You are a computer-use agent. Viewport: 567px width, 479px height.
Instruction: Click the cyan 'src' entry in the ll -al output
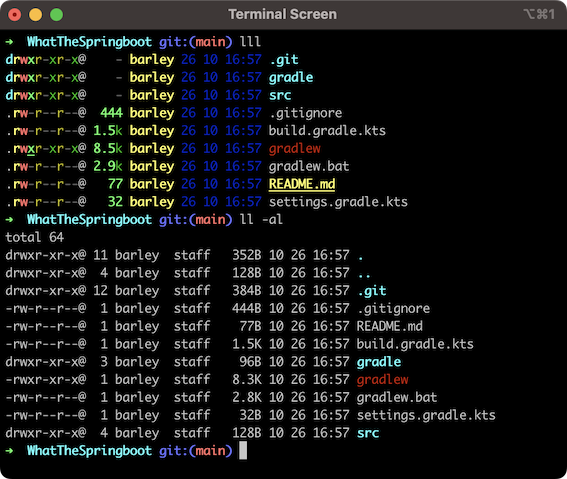[x=368, y=433]
